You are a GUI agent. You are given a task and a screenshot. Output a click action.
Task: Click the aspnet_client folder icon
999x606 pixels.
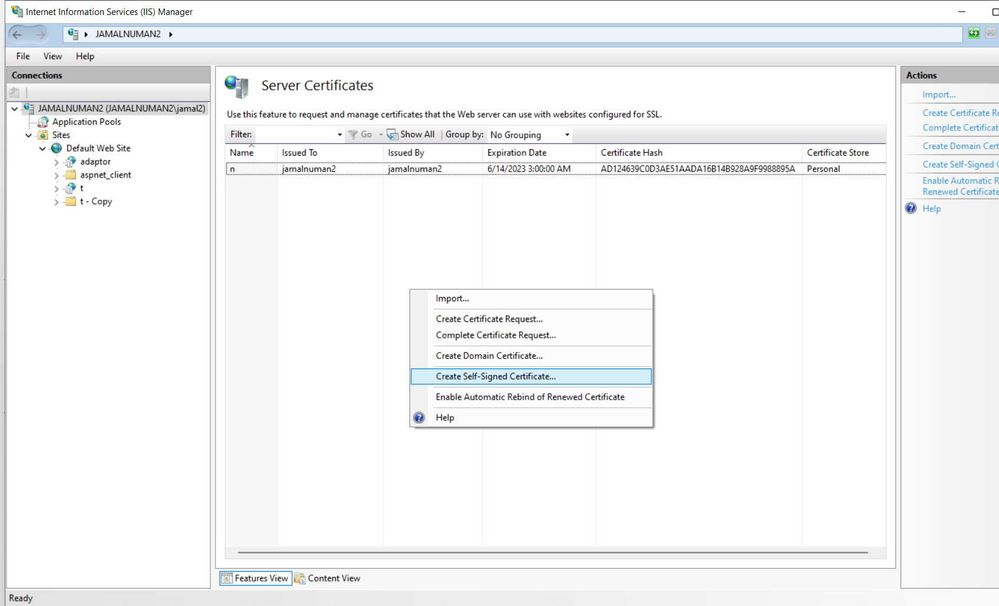71,175
